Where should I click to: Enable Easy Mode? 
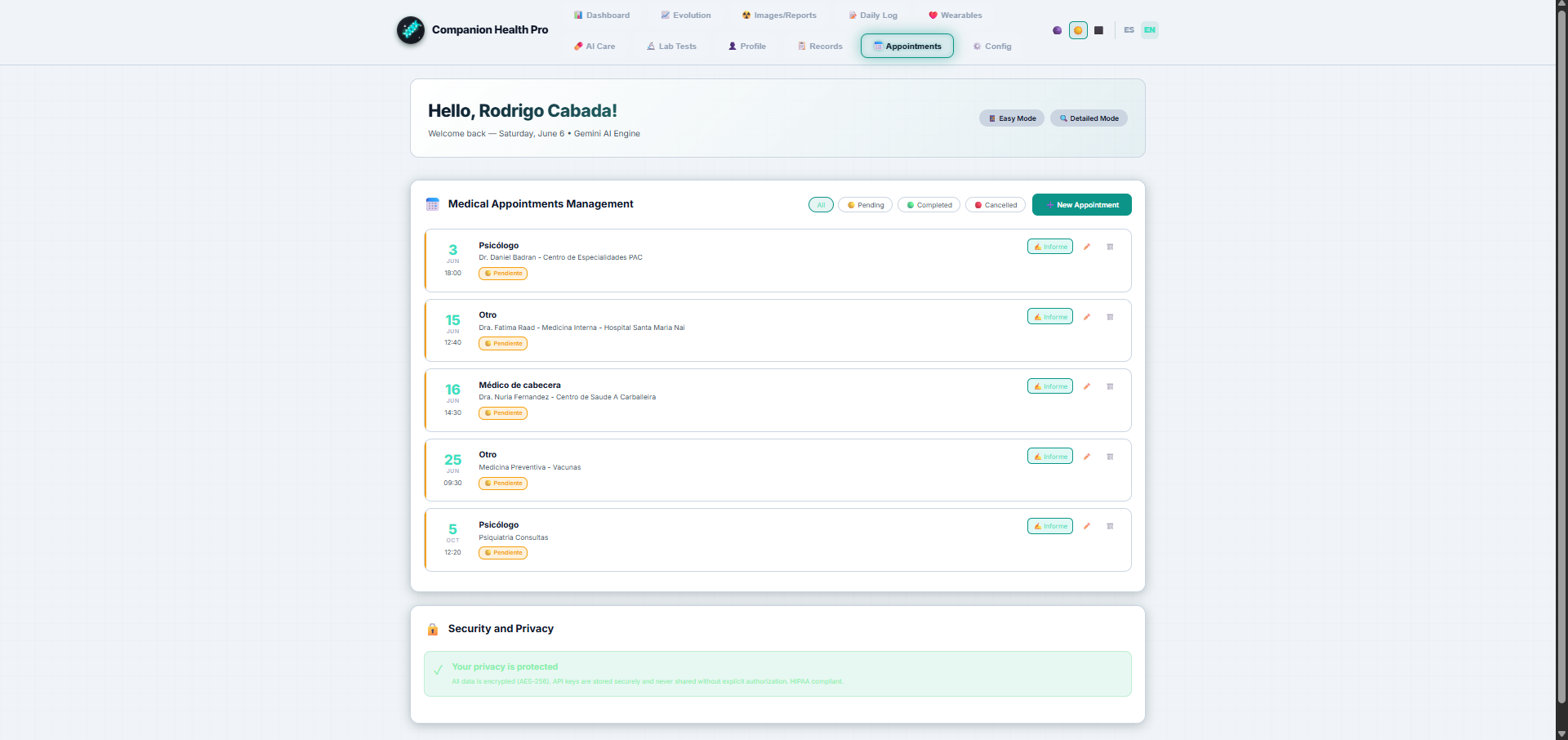click(1012, 118)
